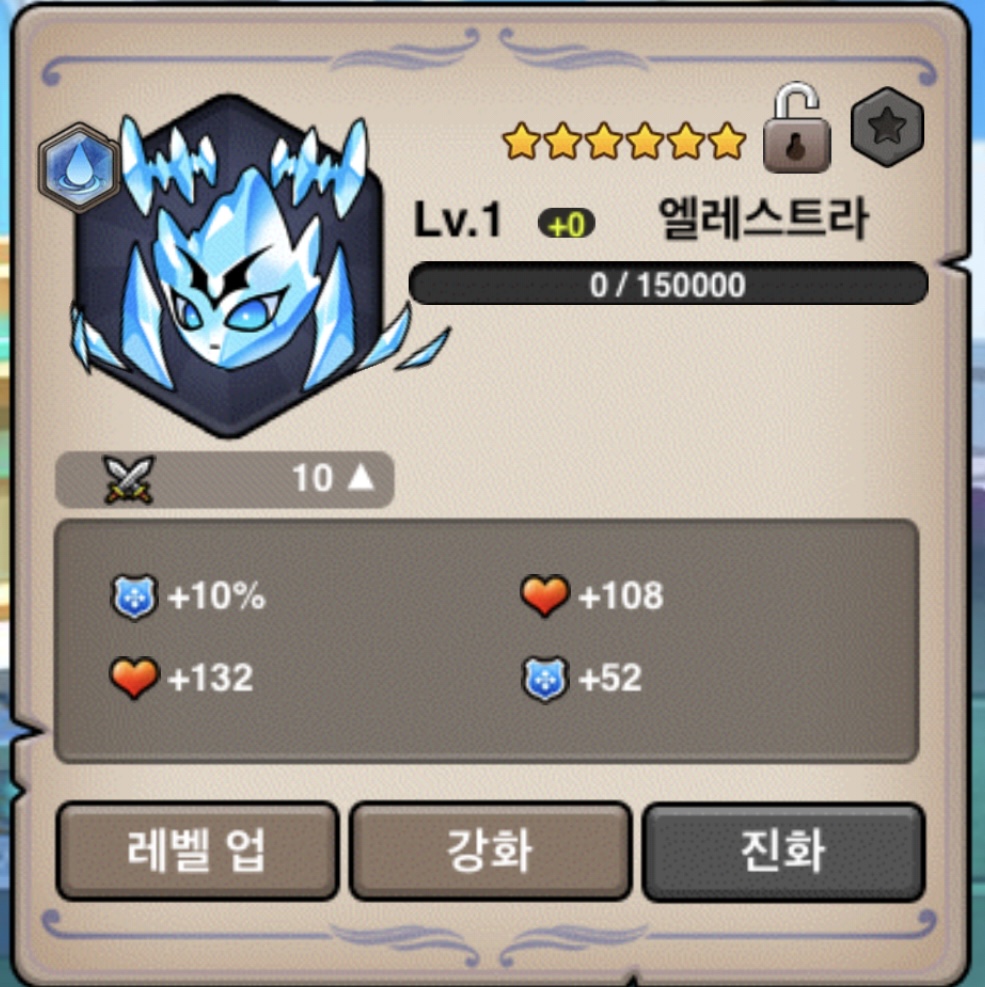Click the water element droplet badge
985x987 pixels.
79,167
